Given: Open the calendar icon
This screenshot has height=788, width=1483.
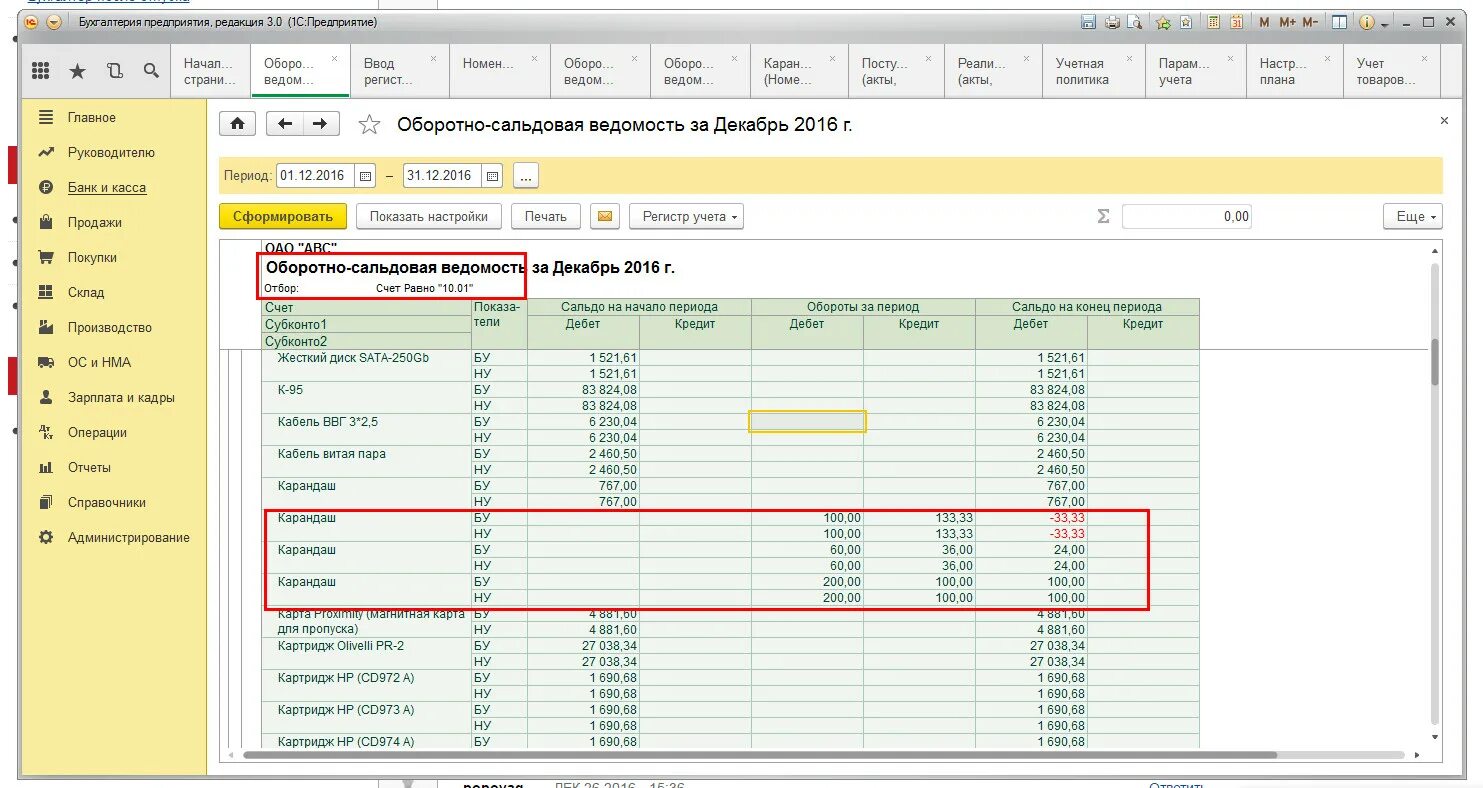Looking at the screenshot, I should pos(1236,22).
